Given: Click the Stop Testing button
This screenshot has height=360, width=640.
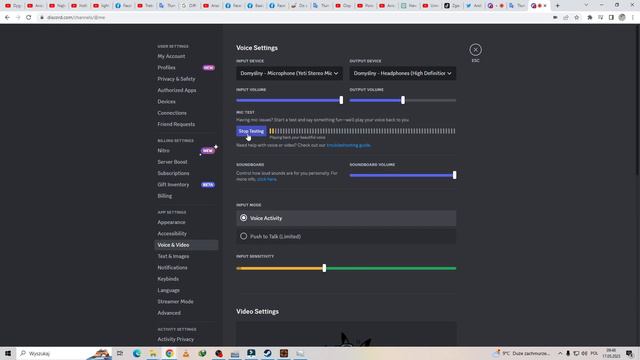Looking at the screenshot, I should [x=251, y=131].
